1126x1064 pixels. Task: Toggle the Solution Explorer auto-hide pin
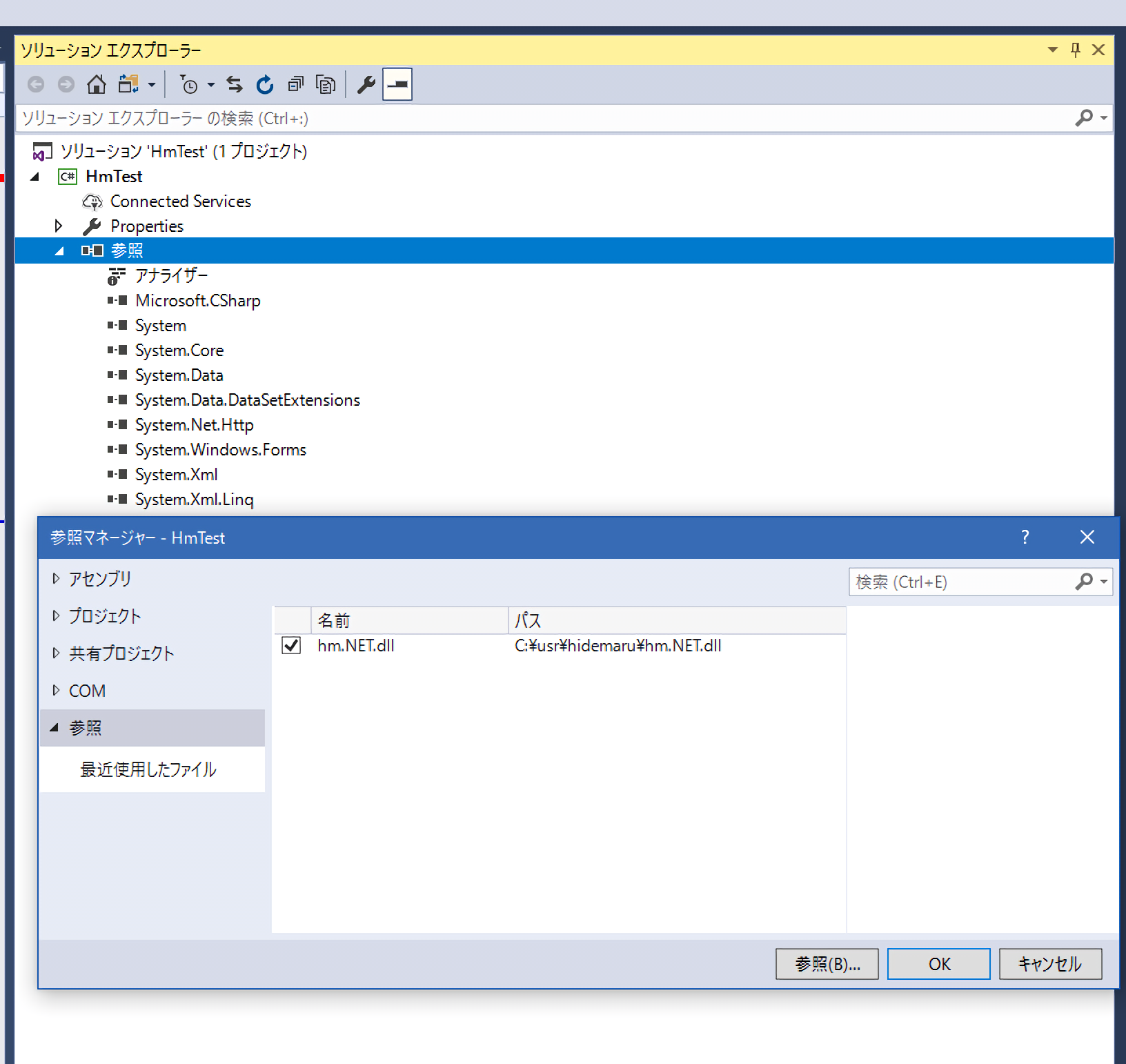click(x=1075, y=50)
